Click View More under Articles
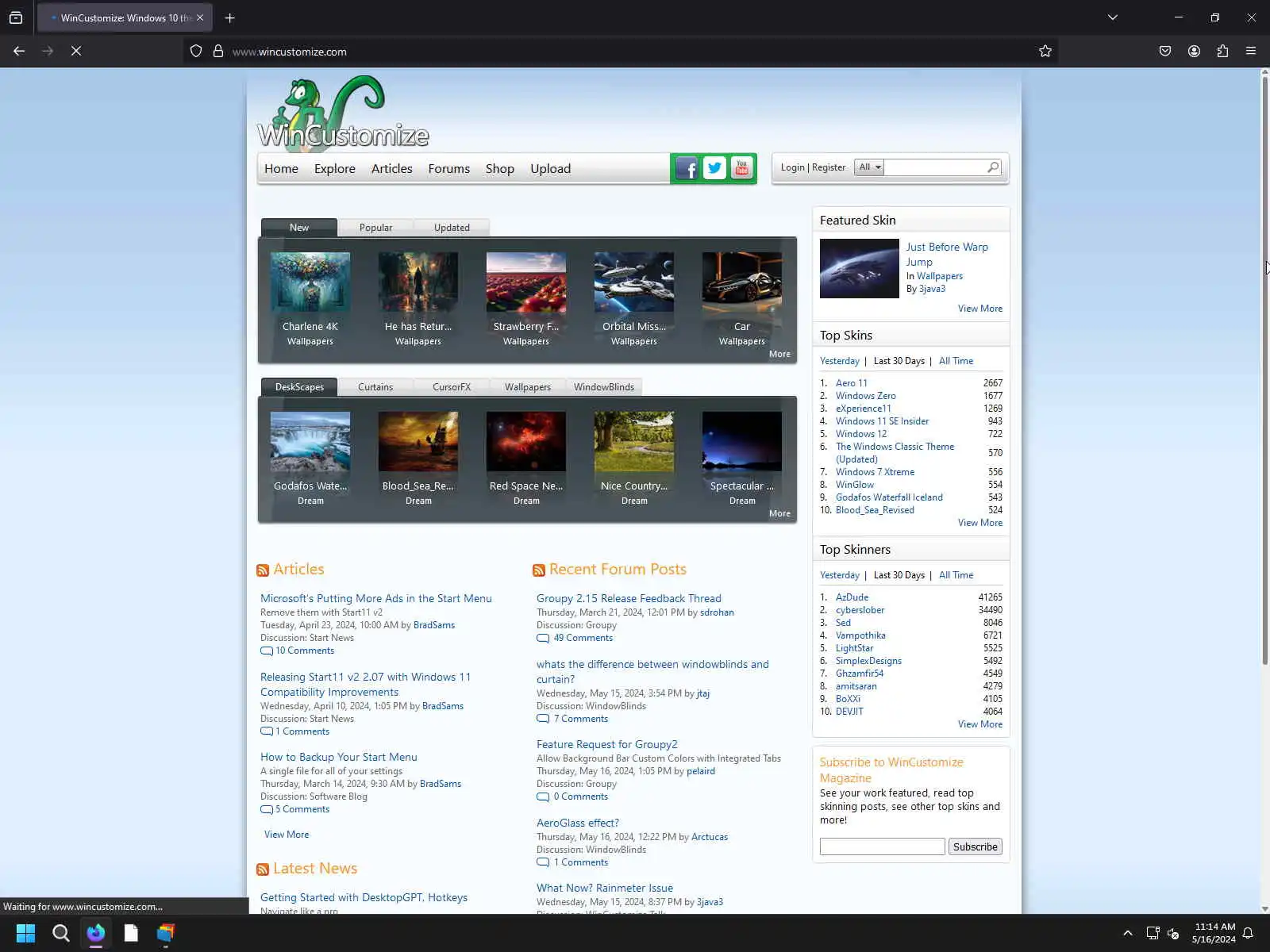This screenshot has width=1270, height=952. pos(287,835)
